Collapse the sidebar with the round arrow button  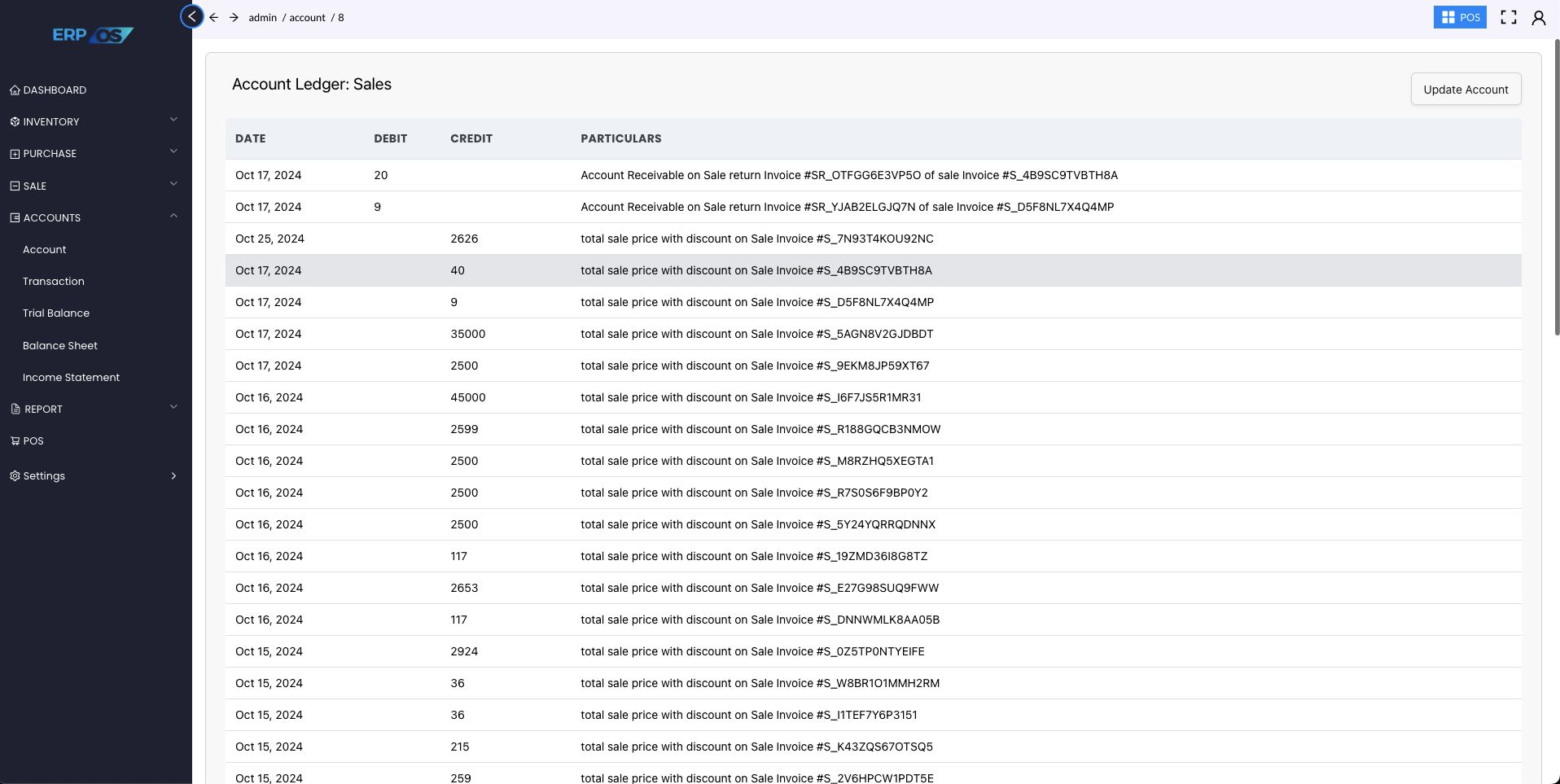pos(191,16)
